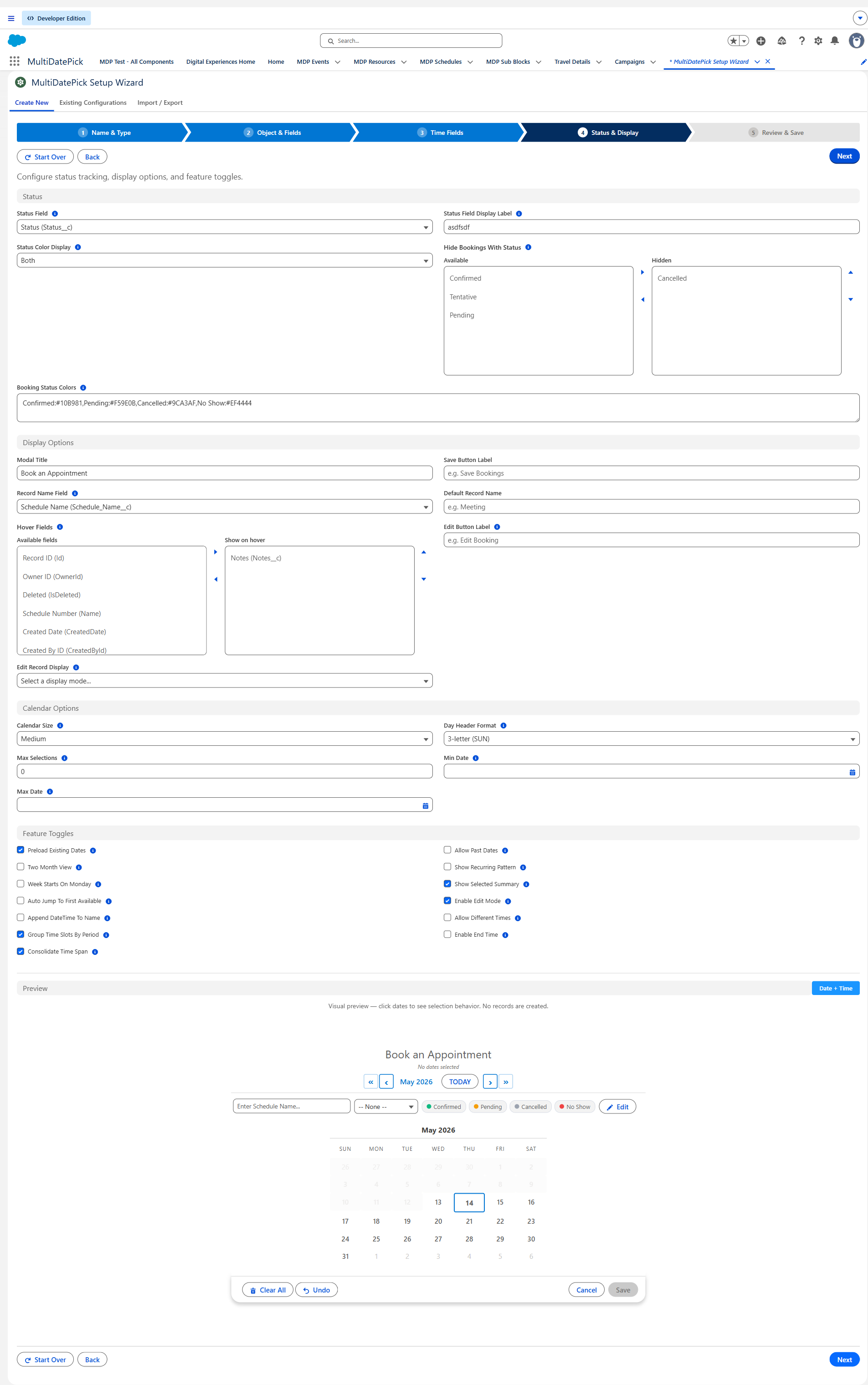This screenshot has width=868, height=1385.
Task: Switch to Existing Configurations tab
Action: coord(93,103)
